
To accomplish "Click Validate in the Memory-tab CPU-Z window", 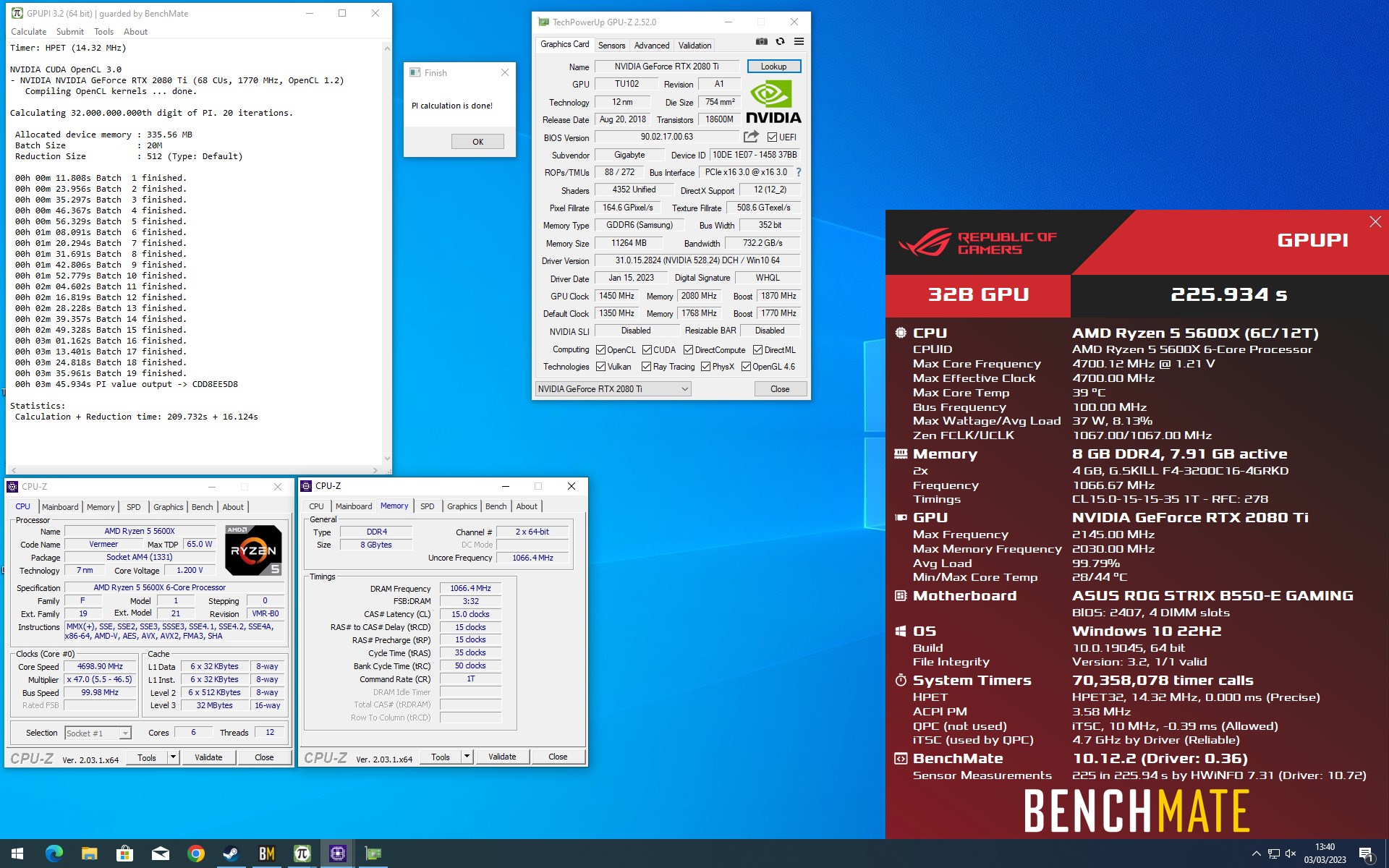I will click(x=502, y=757).
